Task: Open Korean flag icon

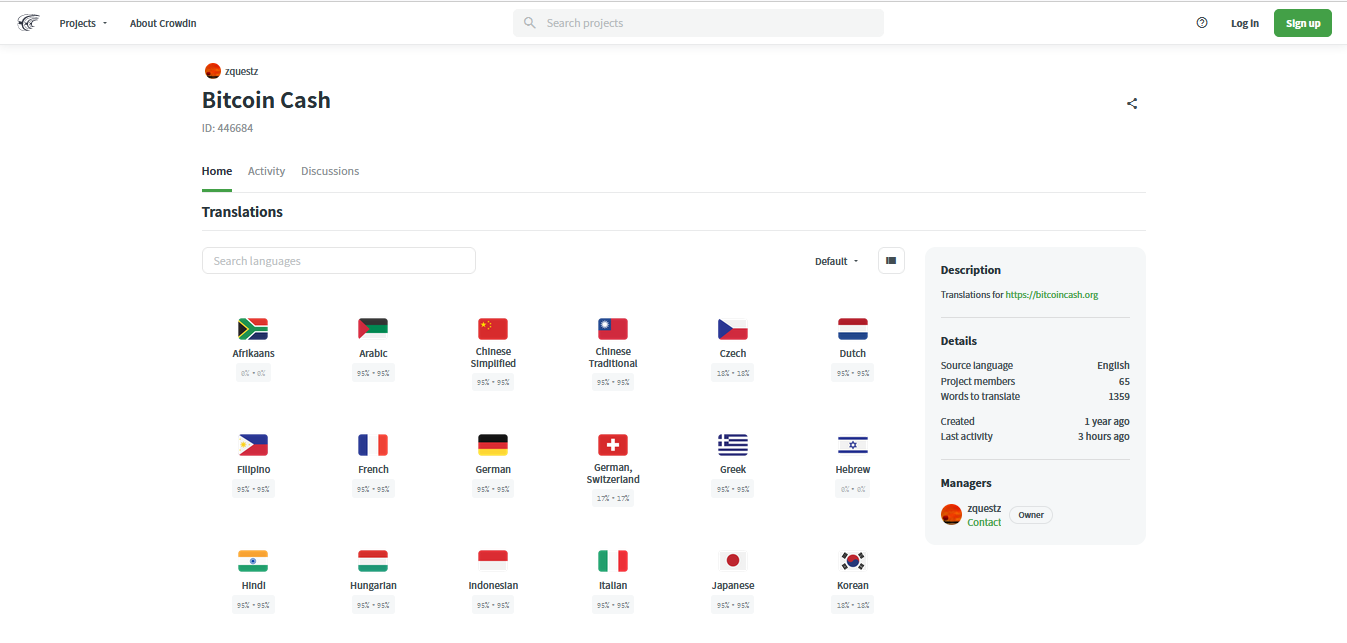Action: (x=853, y=561)
